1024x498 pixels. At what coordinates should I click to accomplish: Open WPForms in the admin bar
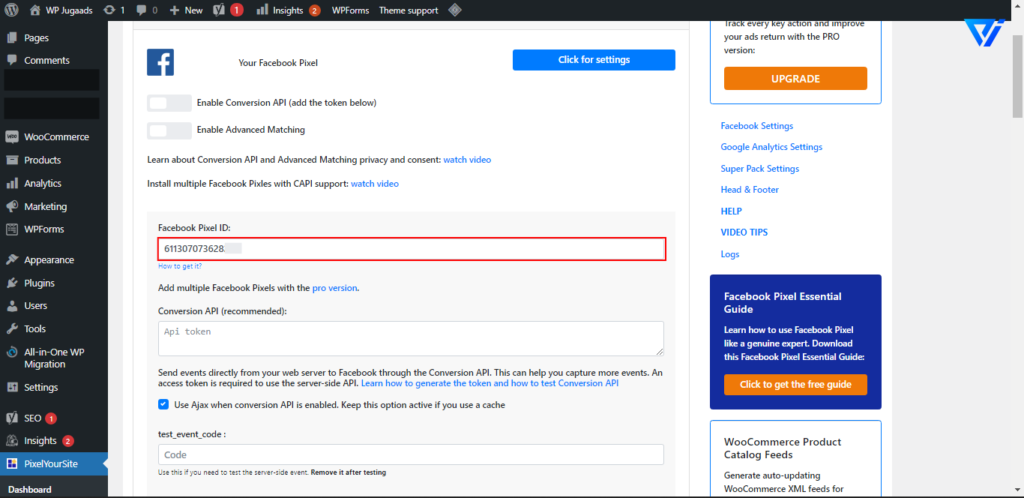point(350,10)
